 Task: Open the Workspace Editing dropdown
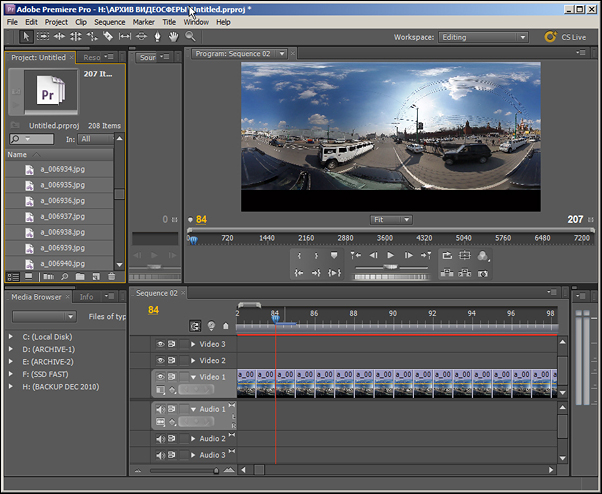coord(483,37)
